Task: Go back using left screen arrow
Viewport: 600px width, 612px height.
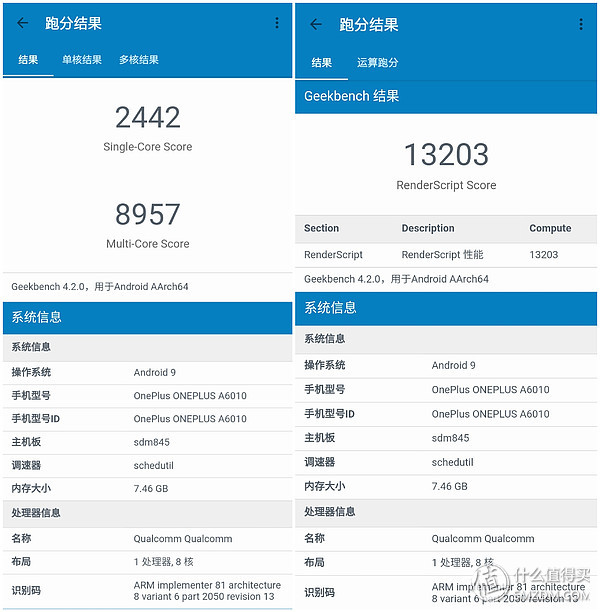Action: click(x=22, y=23)
